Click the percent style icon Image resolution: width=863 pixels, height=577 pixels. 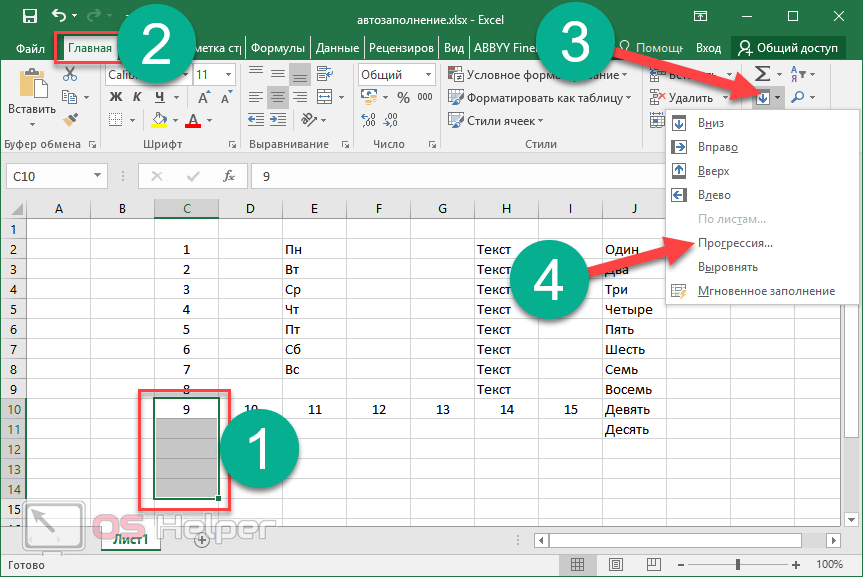coord(403,97)
